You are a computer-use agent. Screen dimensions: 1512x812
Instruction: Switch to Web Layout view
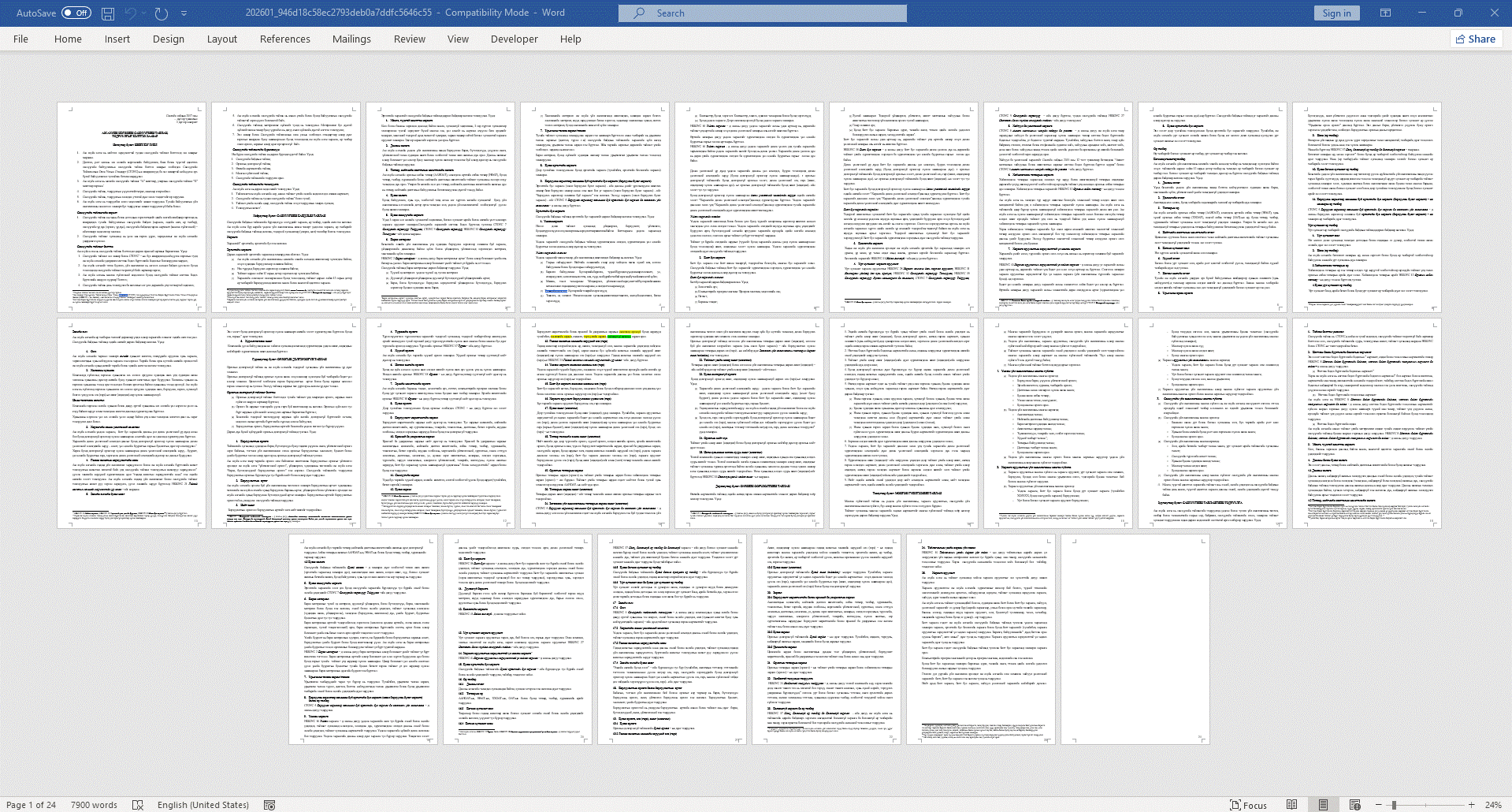[1354, 805]
